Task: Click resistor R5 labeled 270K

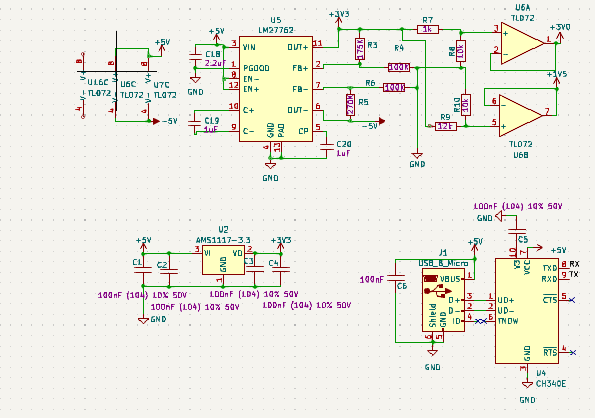Action: (350, 105)
